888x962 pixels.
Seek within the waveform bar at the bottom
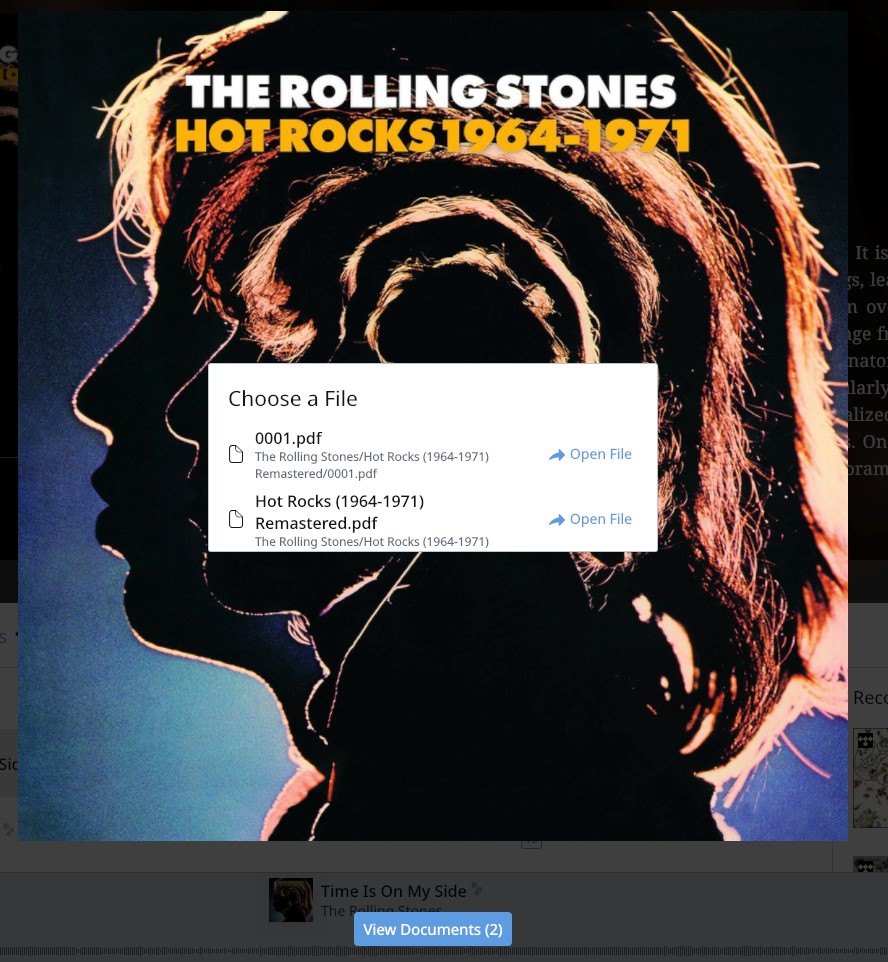pos(444,953)
